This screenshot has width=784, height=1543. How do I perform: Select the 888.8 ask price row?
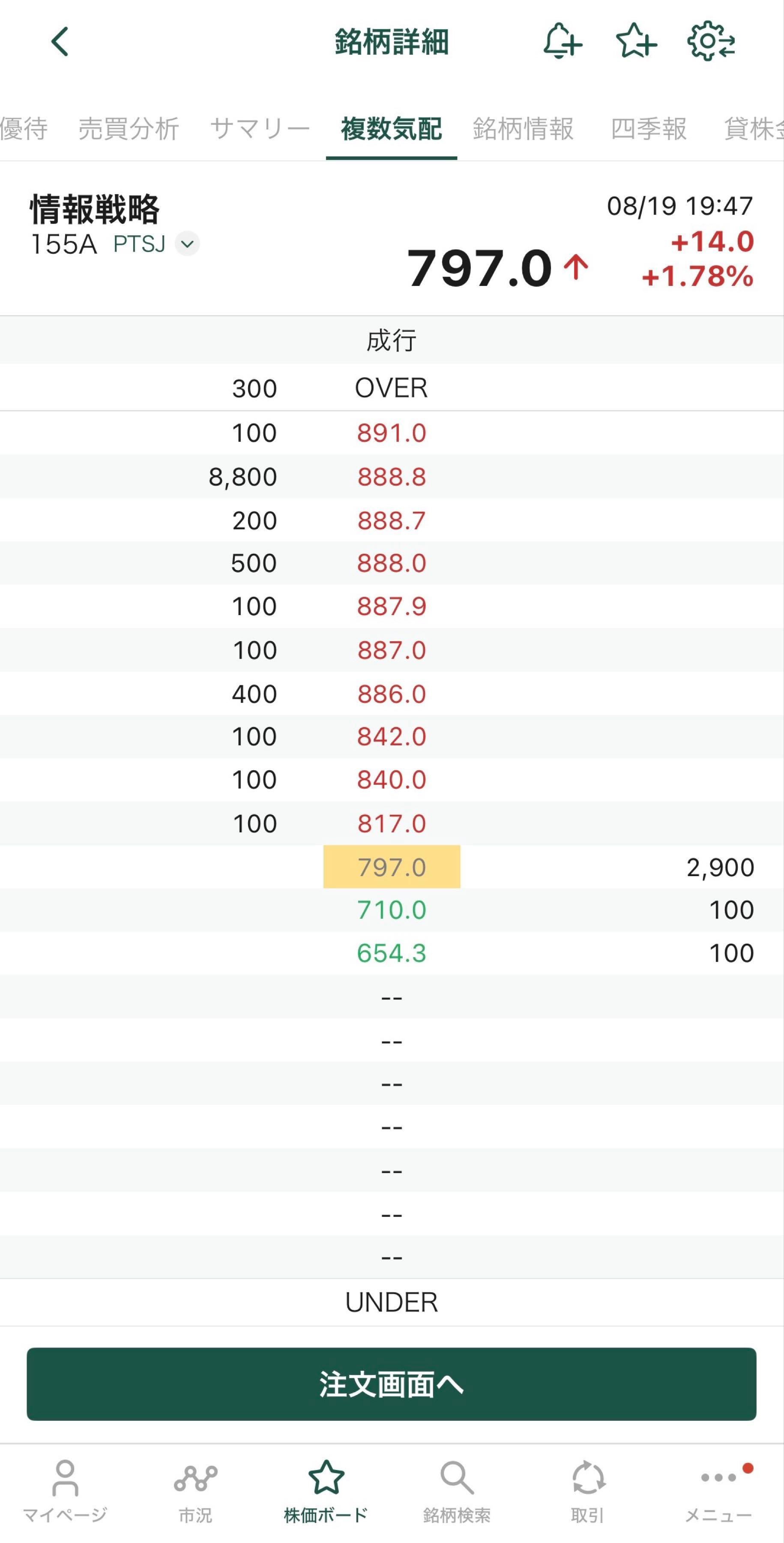coord(392,477)
